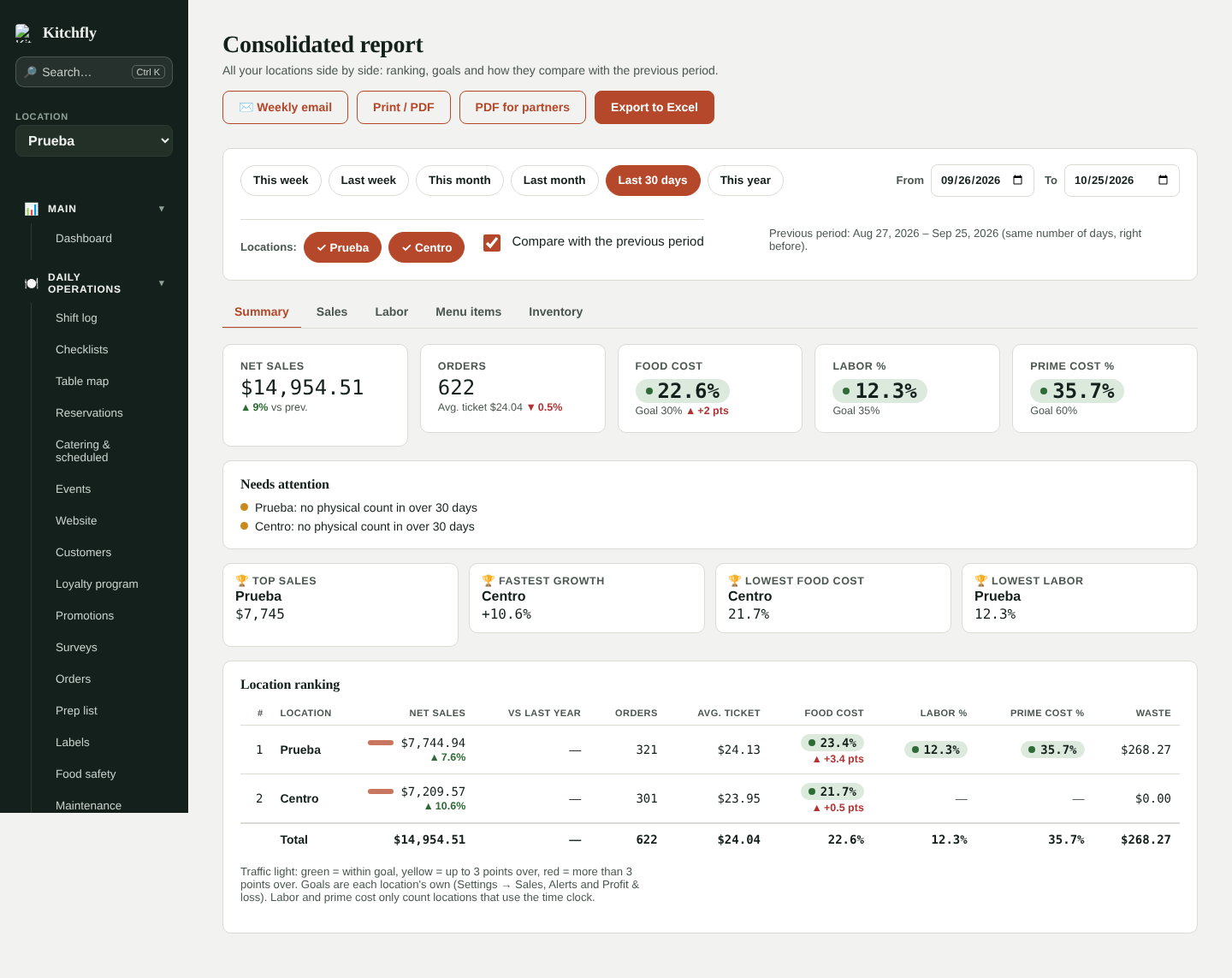Open Shift log in sidebar

point(76,317)
